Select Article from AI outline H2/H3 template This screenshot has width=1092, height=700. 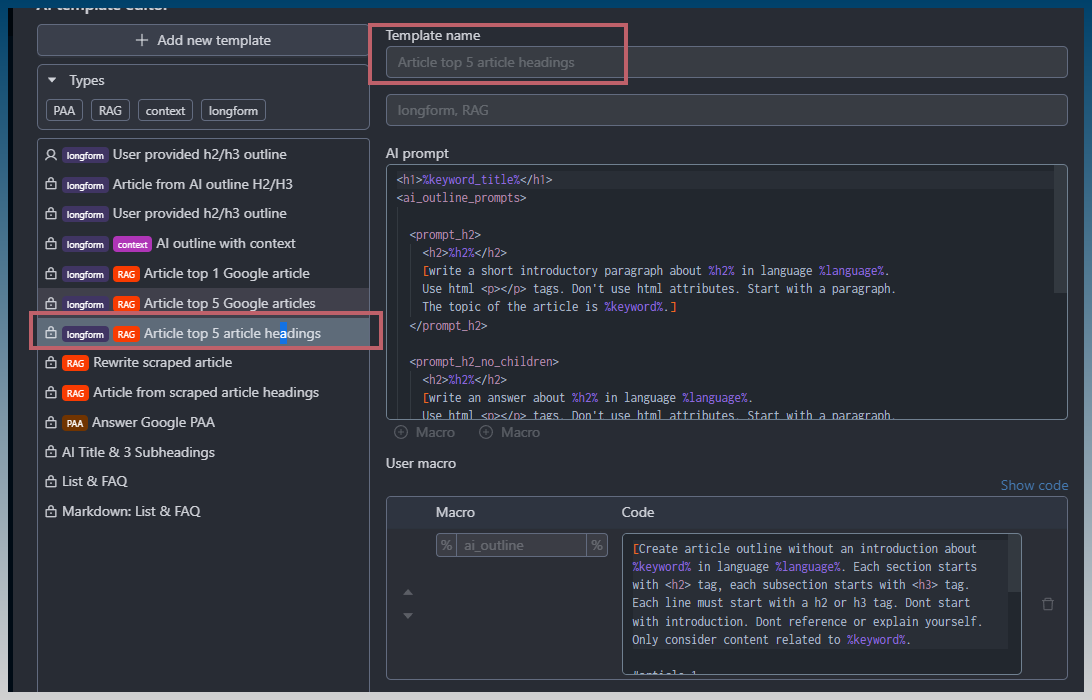coord(203,185)
